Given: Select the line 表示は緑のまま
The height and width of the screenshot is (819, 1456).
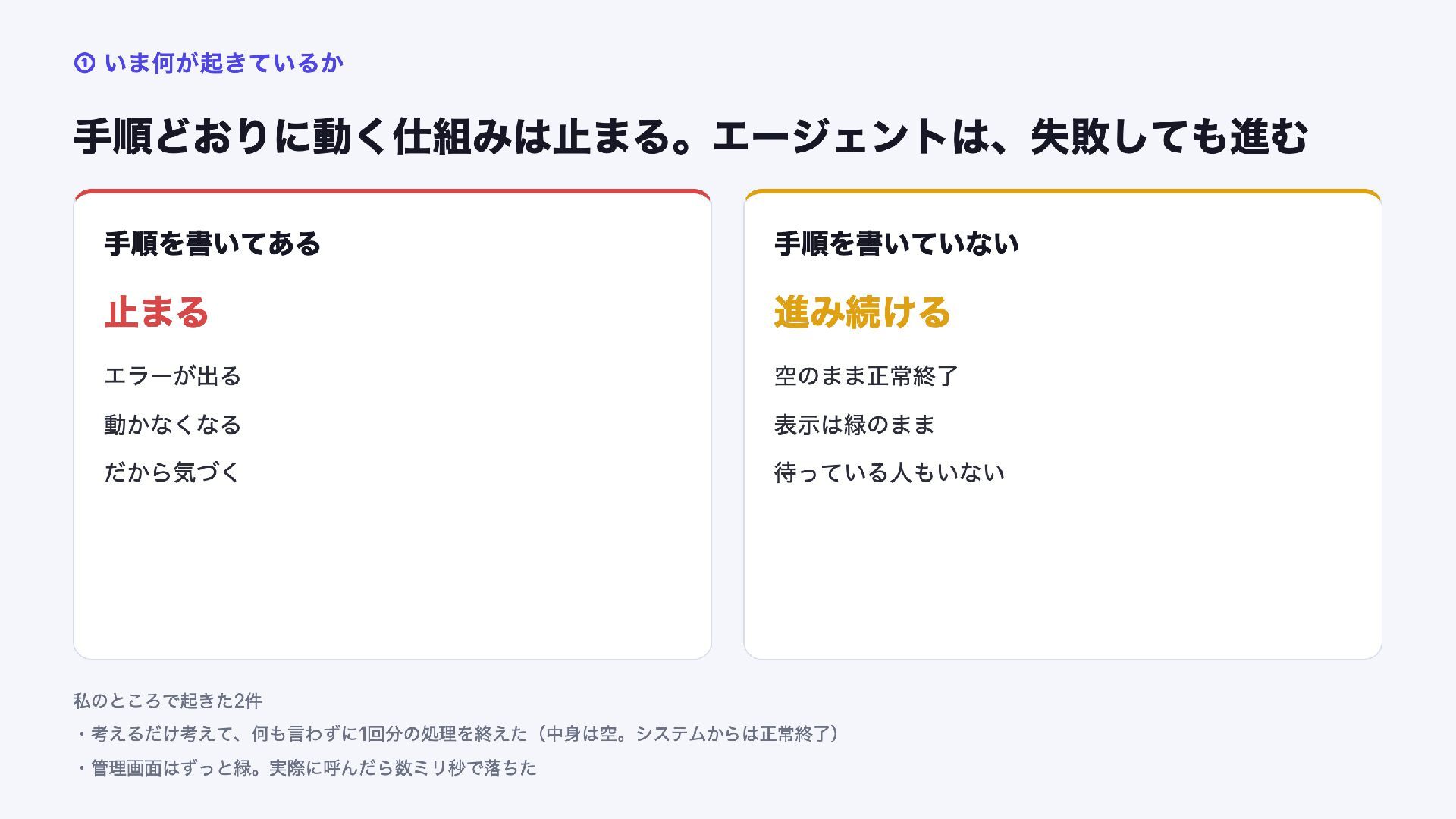Looking at the screenshot, I should coord(854,425).
